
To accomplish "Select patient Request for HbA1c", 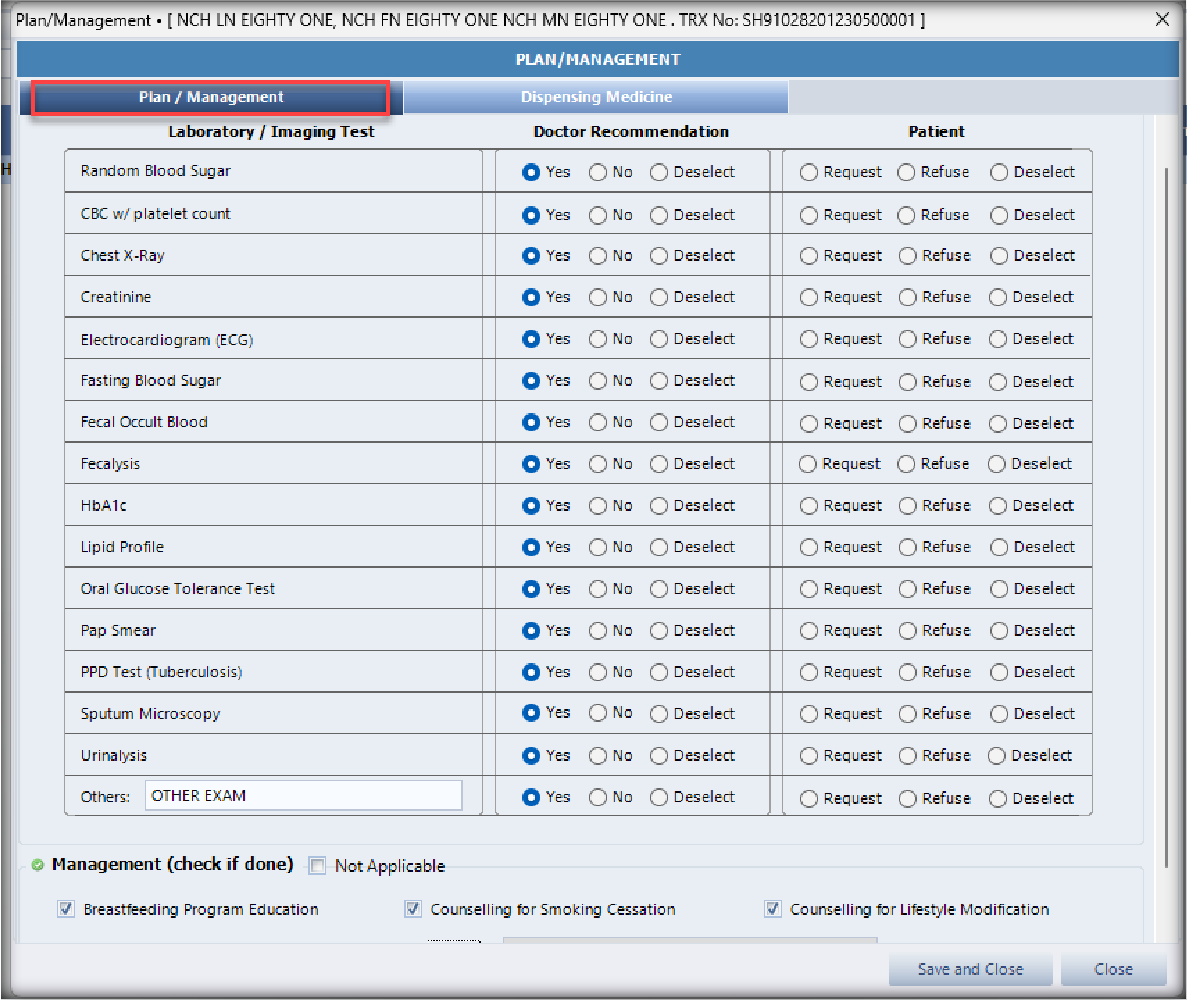I will point(809,506).
